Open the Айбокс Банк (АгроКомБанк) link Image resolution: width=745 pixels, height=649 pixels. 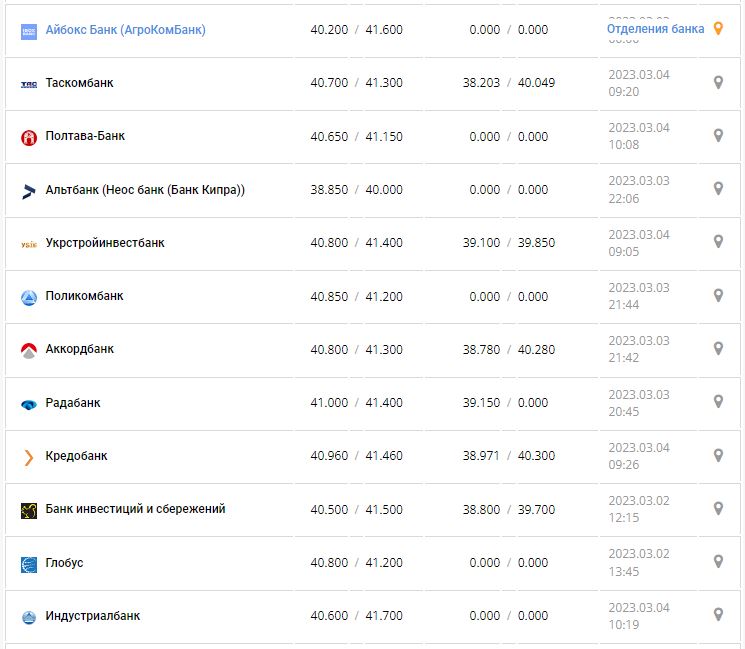(125, 30)
